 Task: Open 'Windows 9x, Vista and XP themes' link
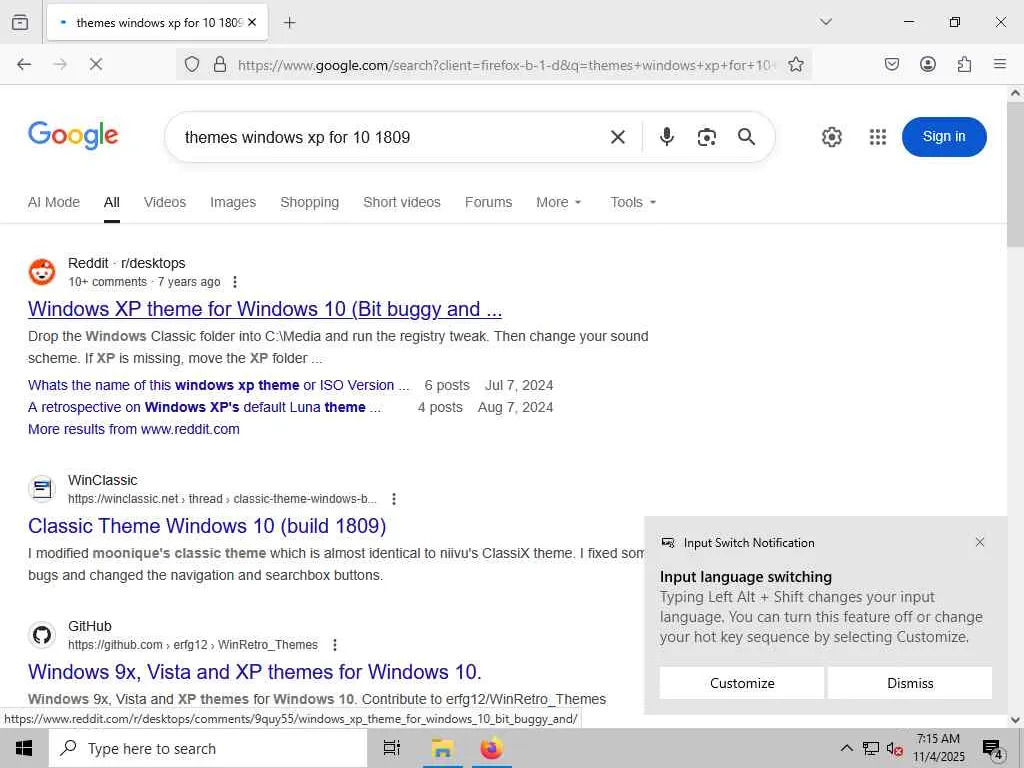pyautogui.click(x=255, y=672)
